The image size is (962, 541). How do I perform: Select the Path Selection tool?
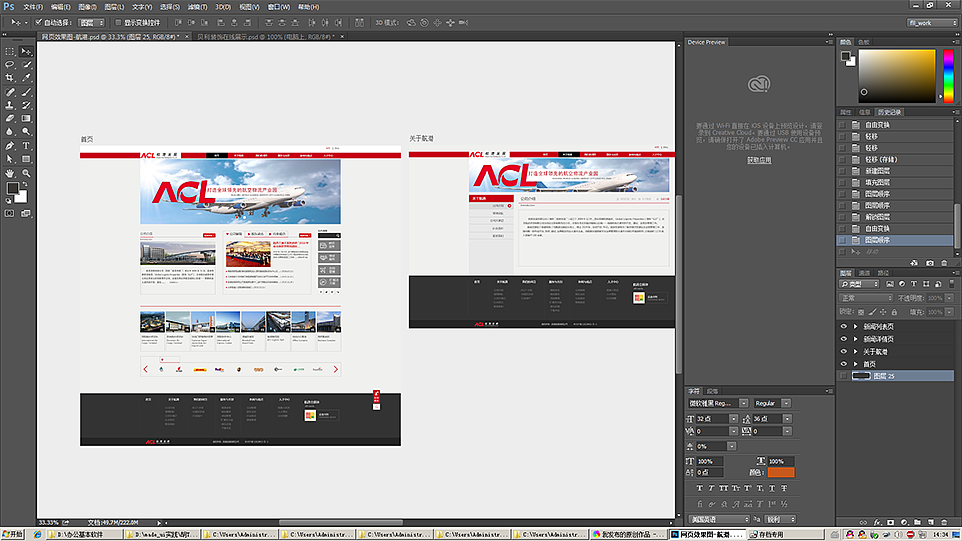(10, 159)
